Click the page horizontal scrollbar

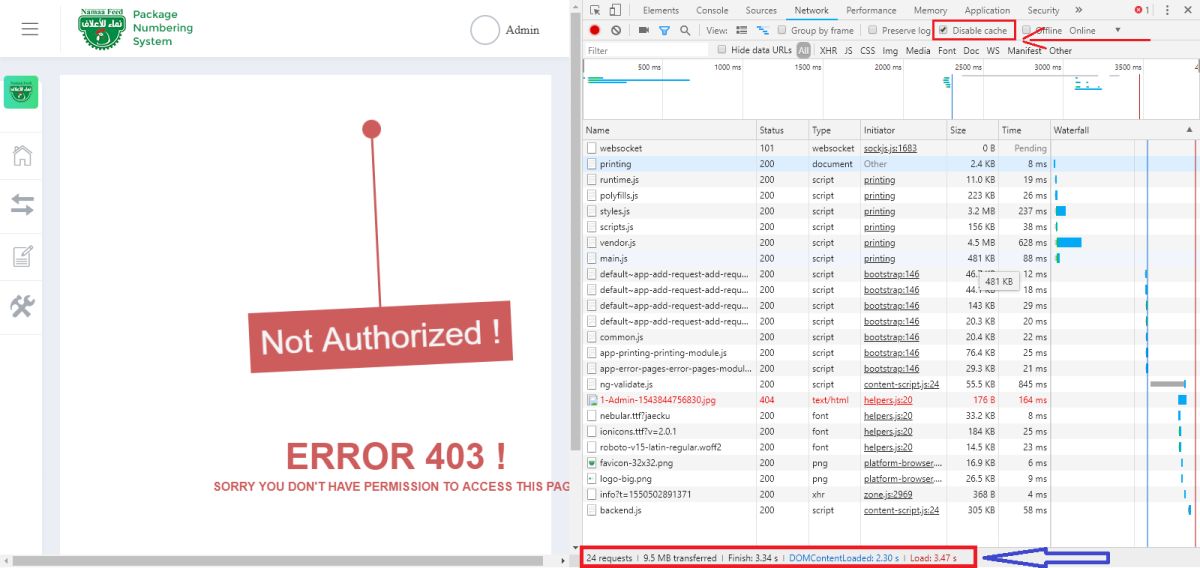280,560
